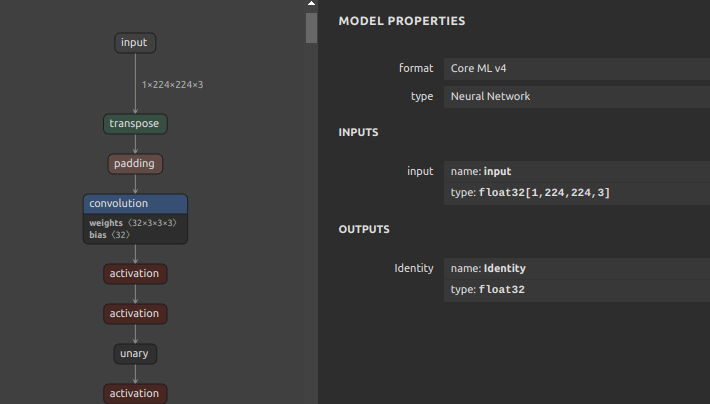Click the green transpose node
Image resolution: width=710 pixels, height=404 pixels.
[x=135, y=124]
